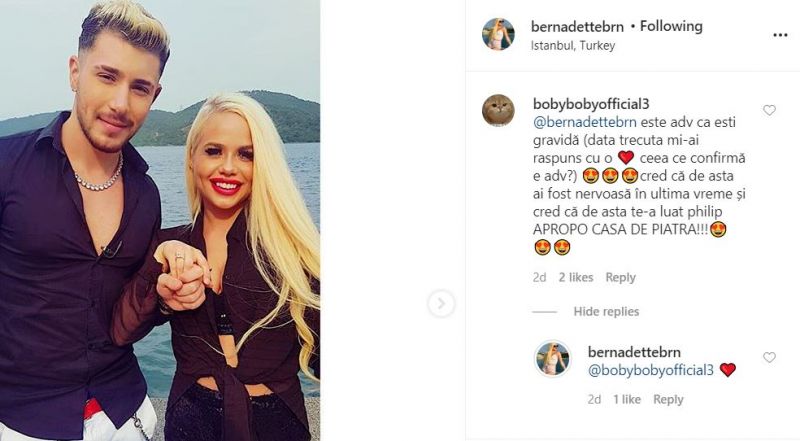Open Istanbul, Turkey location link
This screenshot has width=800, height=441.
[574, 45]
